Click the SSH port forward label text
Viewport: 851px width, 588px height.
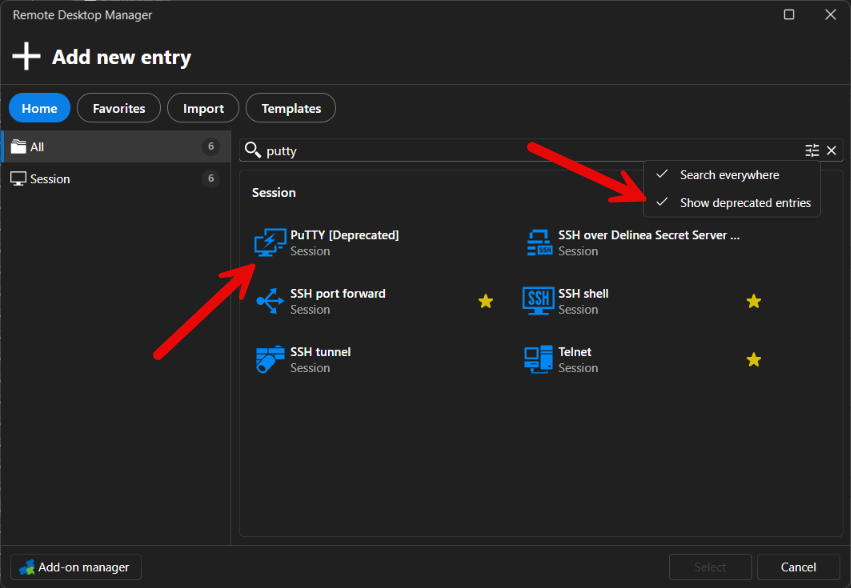(x=338, y=294)
